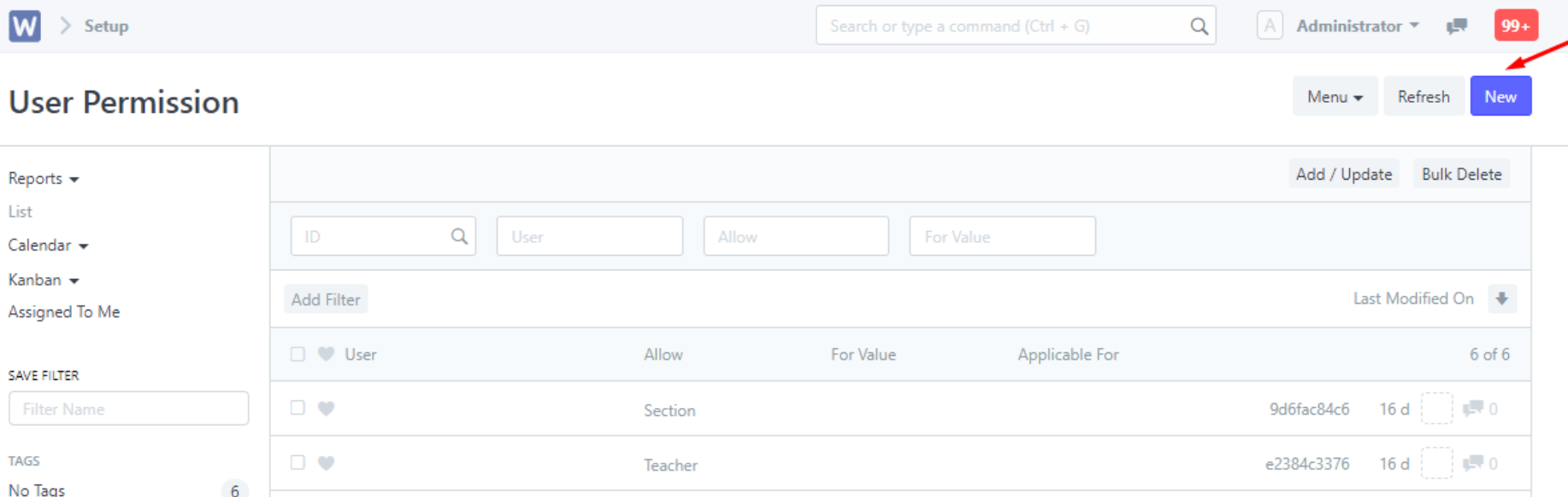Viewport: 1568px width, 497px height.
Task: Toggle sort direction arrow next to Last Modified On
Action: (x=1501, y=299)
